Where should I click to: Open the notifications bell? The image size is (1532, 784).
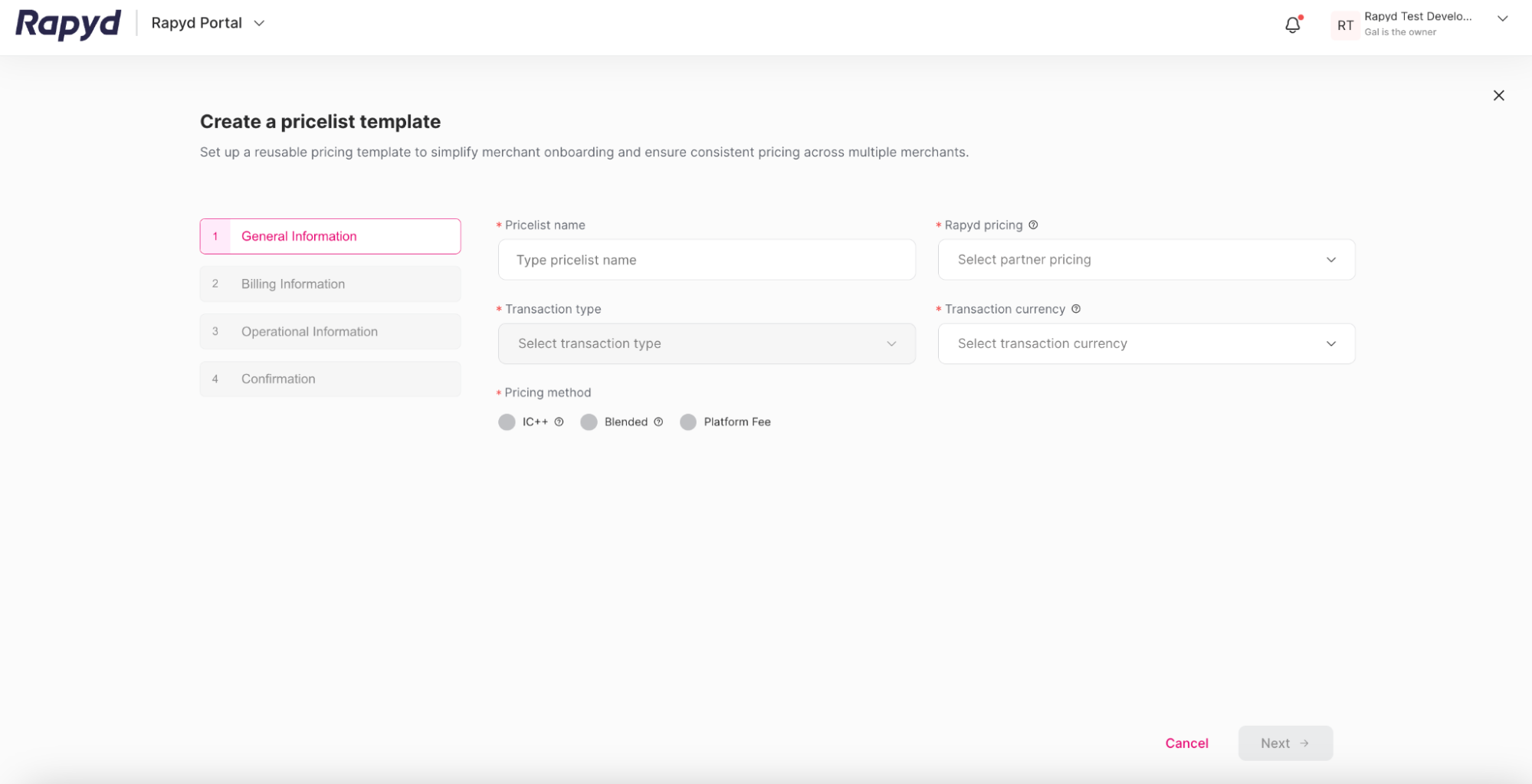(x=1293, y=25)
